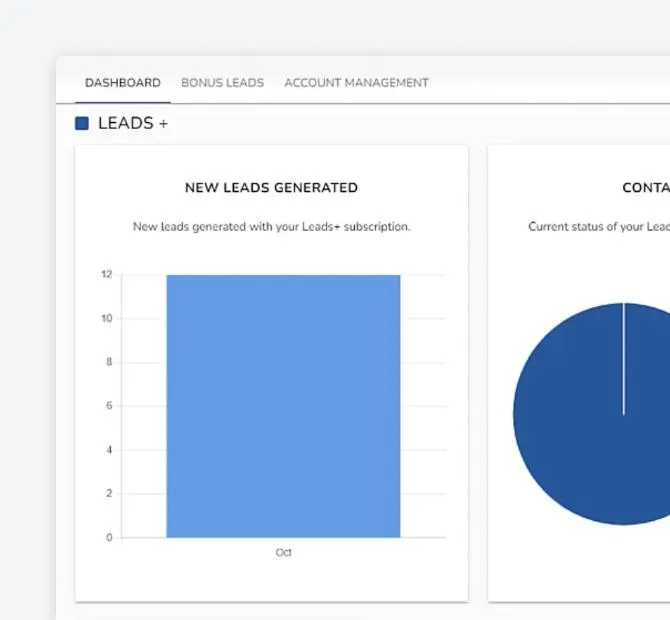Click the 10 value on the y-axis
670x620 pixels.
click(x=107, y=318)
